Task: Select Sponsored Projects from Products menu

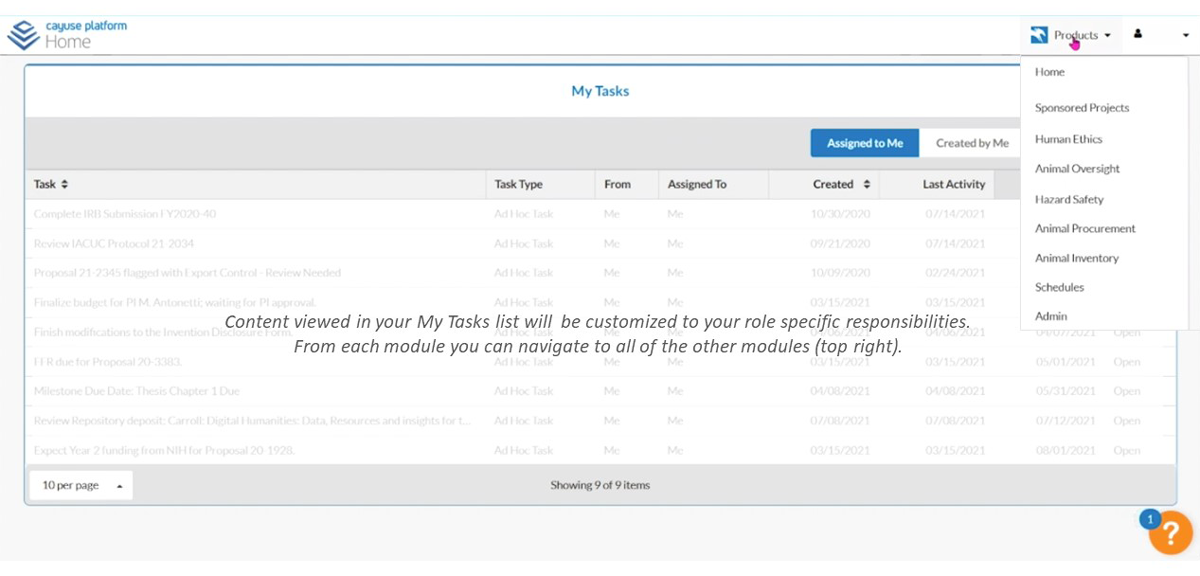Action: [1081, 108]
